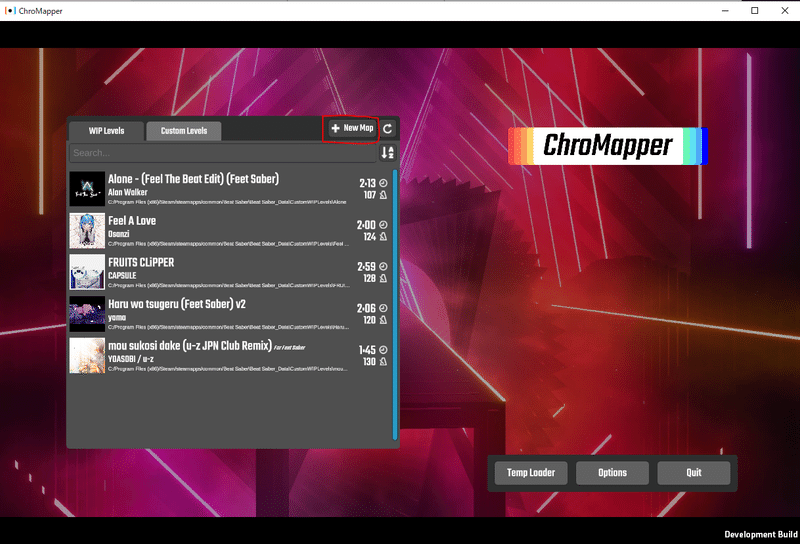The width and height of the screenshot is (800, 544).
Task: Click the clock icon beside 2:59
Action: pyautogui.click(x=383, y=266)
